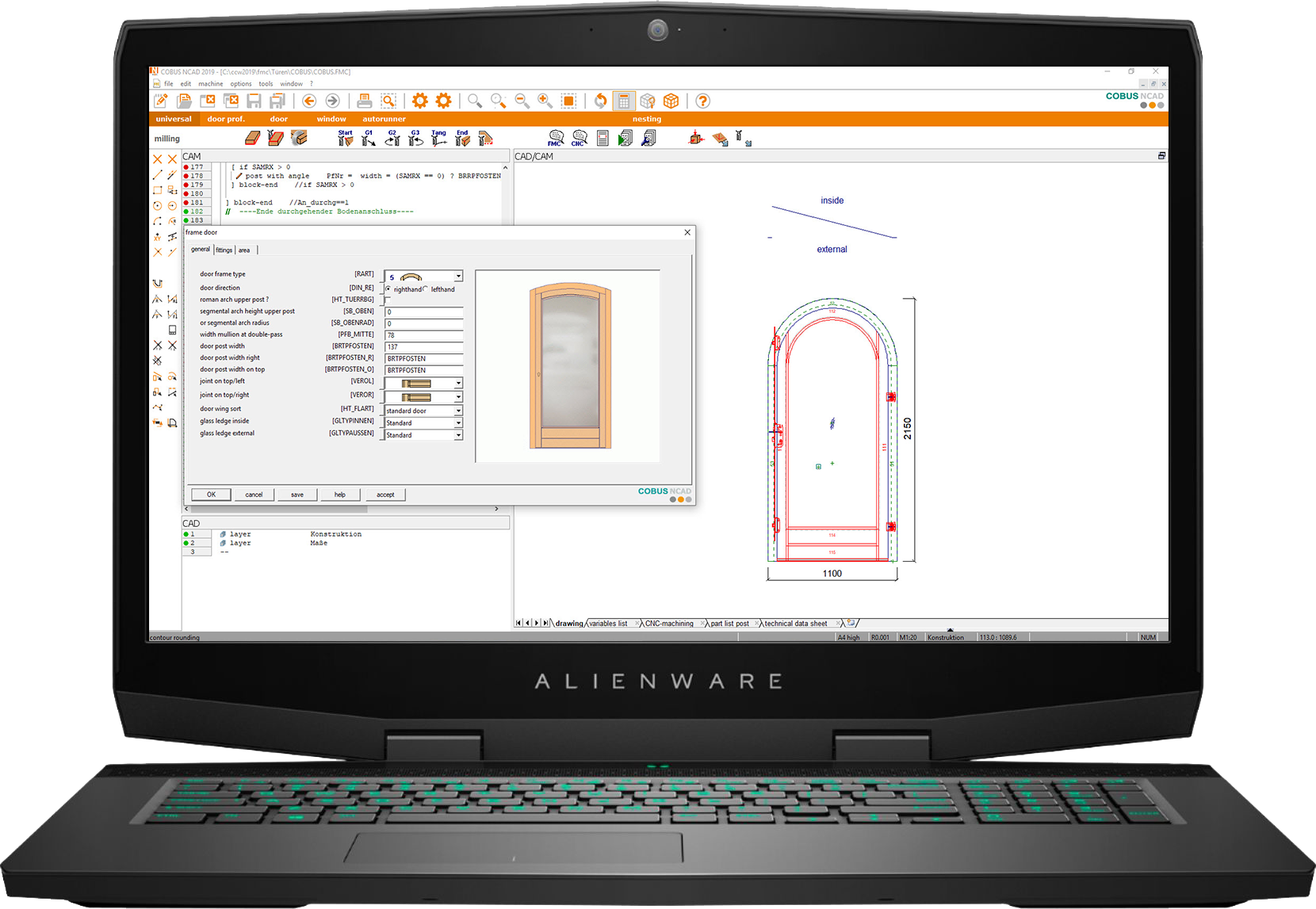Click the cancel button in dialog

pos(254,495)
